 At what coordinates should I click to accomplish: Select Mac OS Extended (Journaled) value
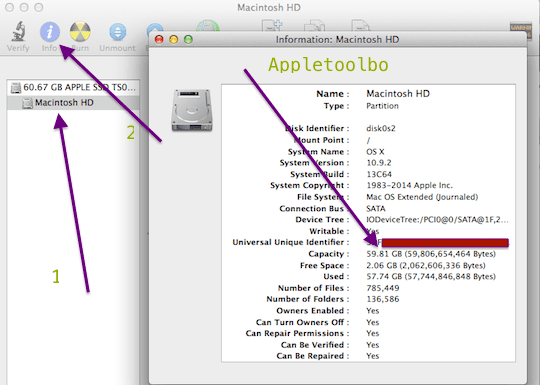pos(422,197)
